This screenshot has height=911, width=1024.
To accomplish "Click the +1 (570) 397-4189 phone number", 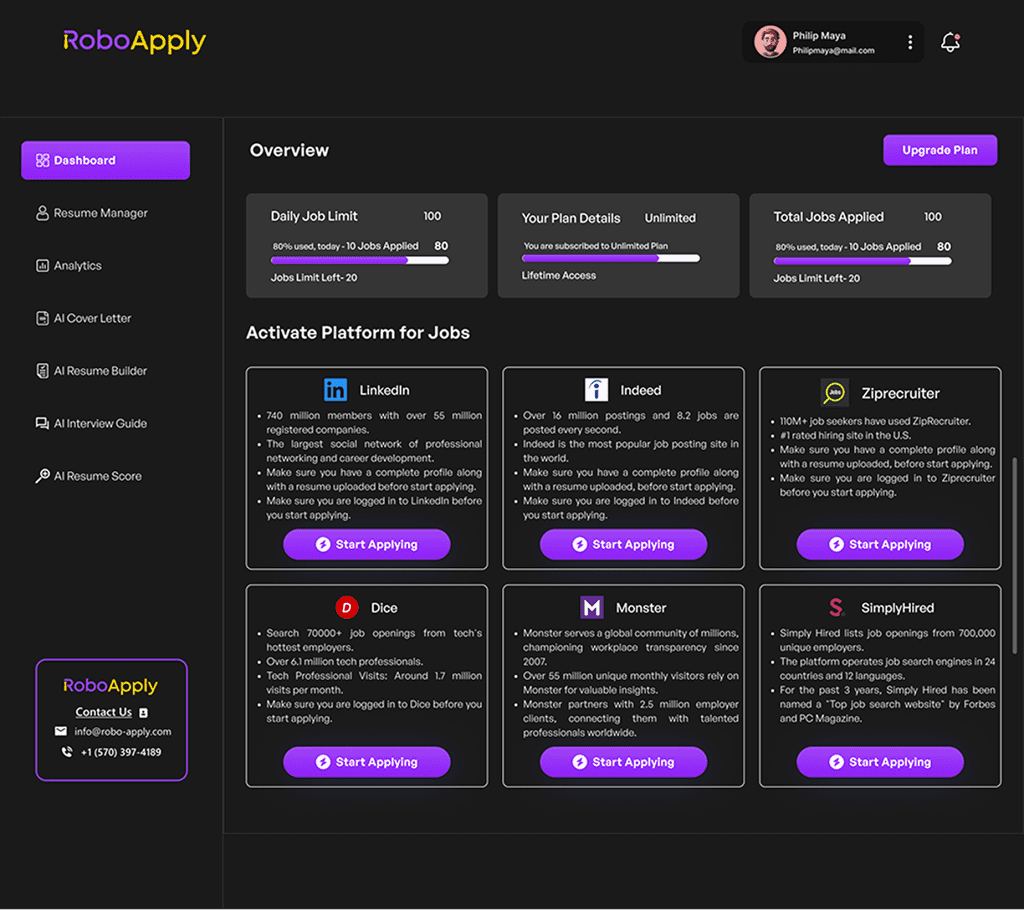I will point(121,752).
